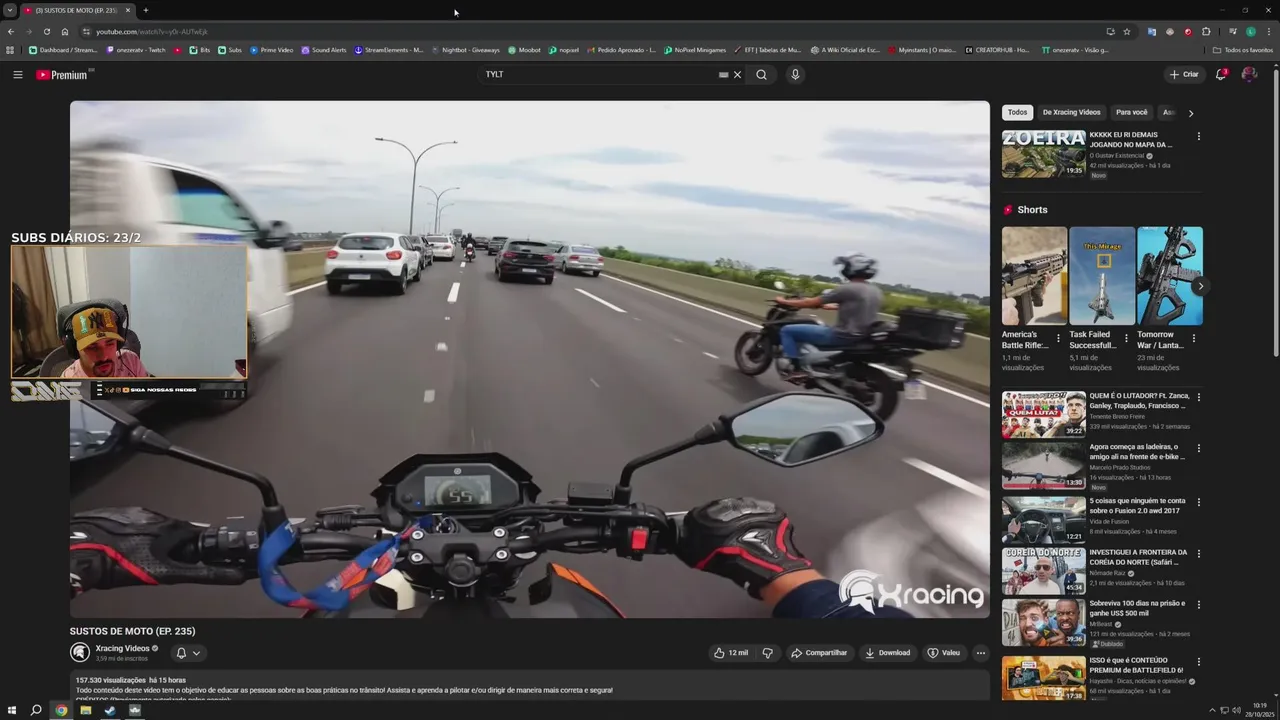Viewport: 1280px width, 720px height.
Task: Open Battlefield 6 premium content thumbnail
Action: click(1044, 677)
